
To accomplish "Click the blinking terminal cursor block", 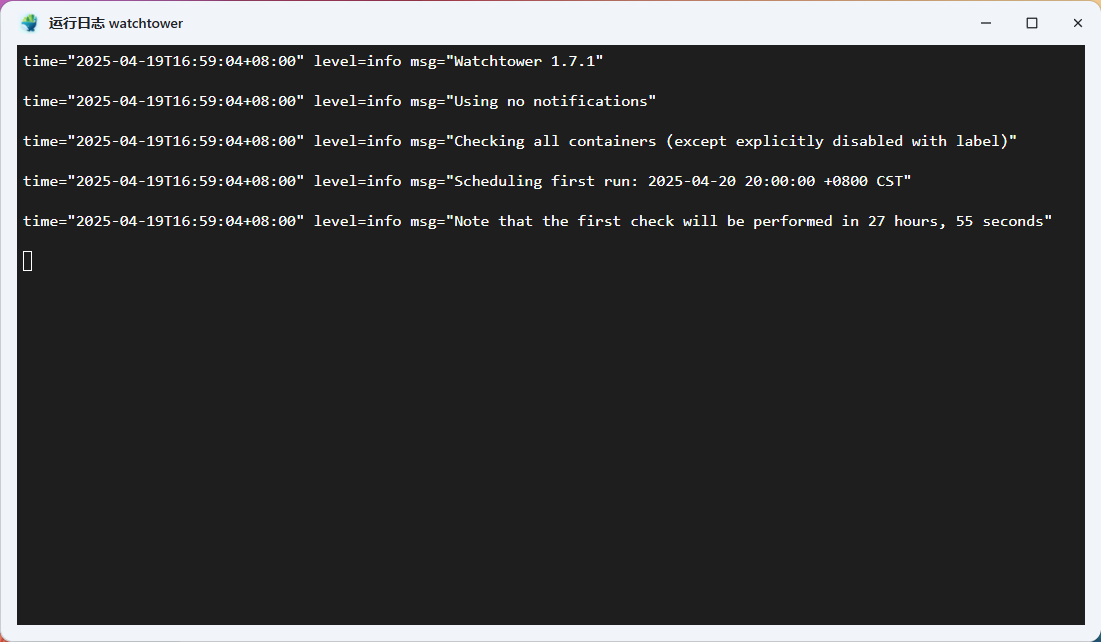I will click(x=28, y=261).
